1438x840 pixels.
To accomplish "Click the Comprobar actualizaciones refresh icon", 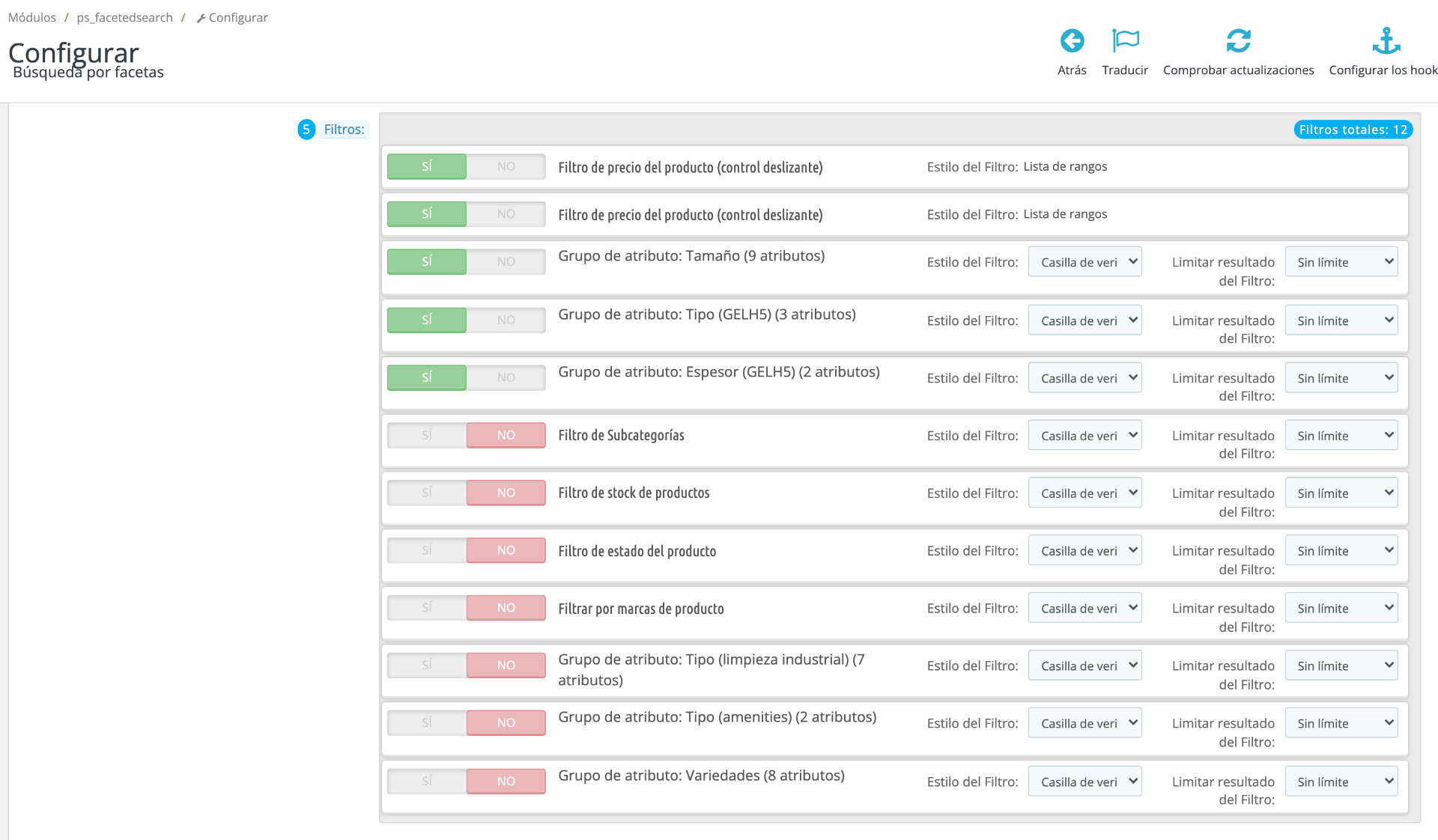I will 1238,40.
